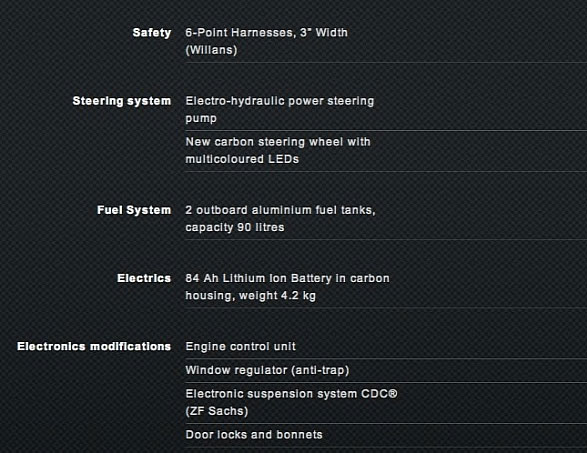Image resolution: width=587 pixels, height=453 pixels.
Task: Click multicoloured LEDs text
Action: tap(242, 159)
